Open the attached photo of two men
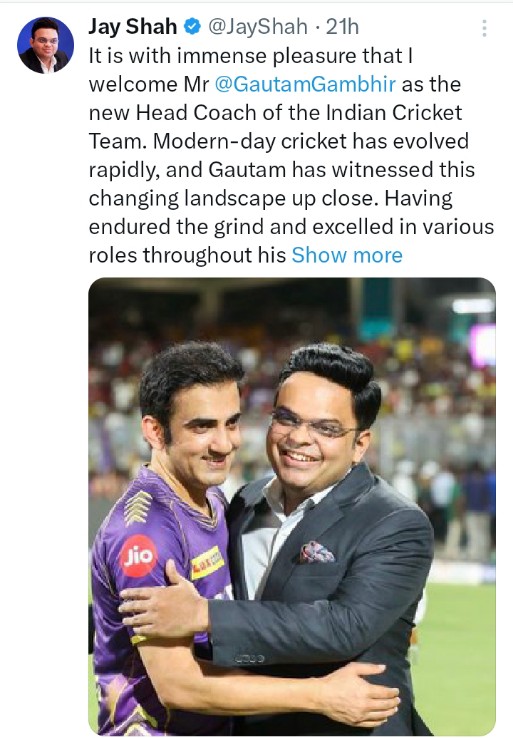Viewport: 513px width, 738px height. click(x=292, y=506)
